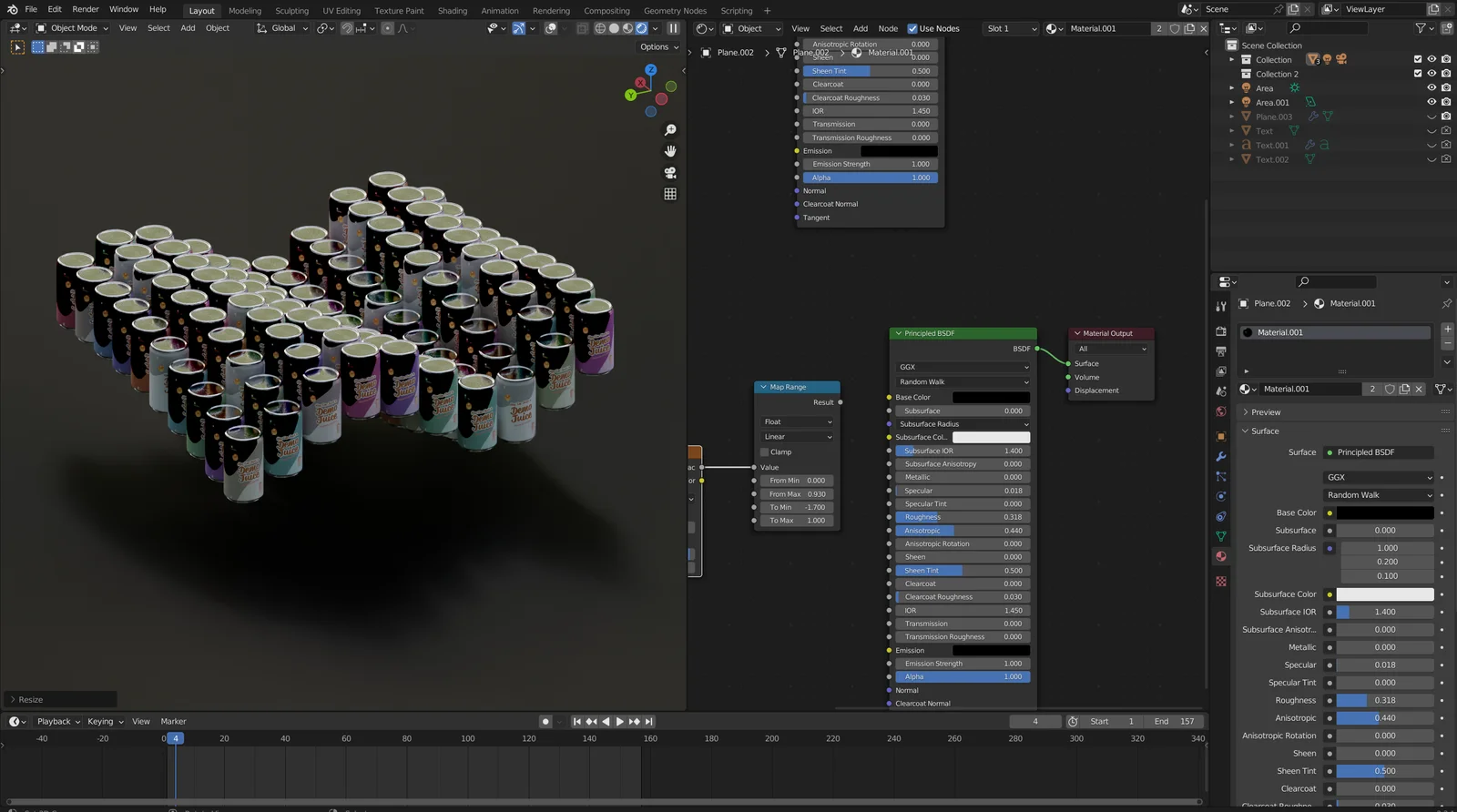This screenshot has height=812, width=1457.
Task: Pin the properties editor context
Action: click(1446, 303)
